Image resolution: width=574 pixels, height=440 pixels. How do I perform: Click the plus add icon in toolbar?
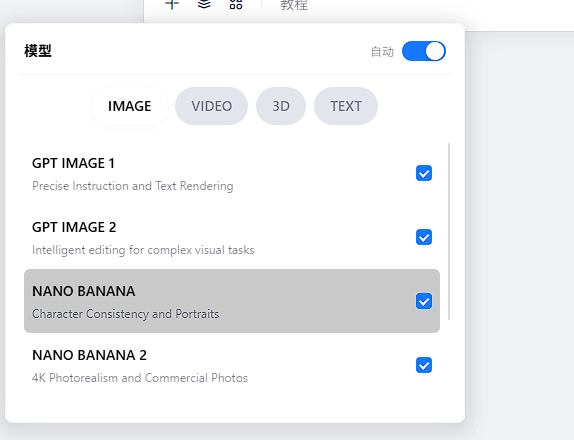pos(172,4)
